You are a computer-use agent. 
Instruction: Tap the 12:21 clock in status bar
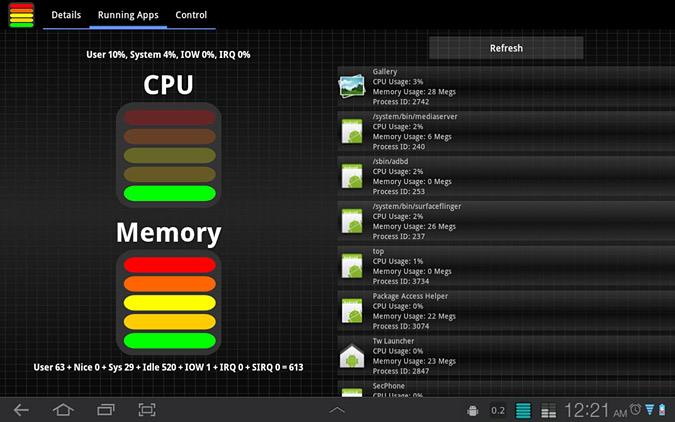point(595,409)
